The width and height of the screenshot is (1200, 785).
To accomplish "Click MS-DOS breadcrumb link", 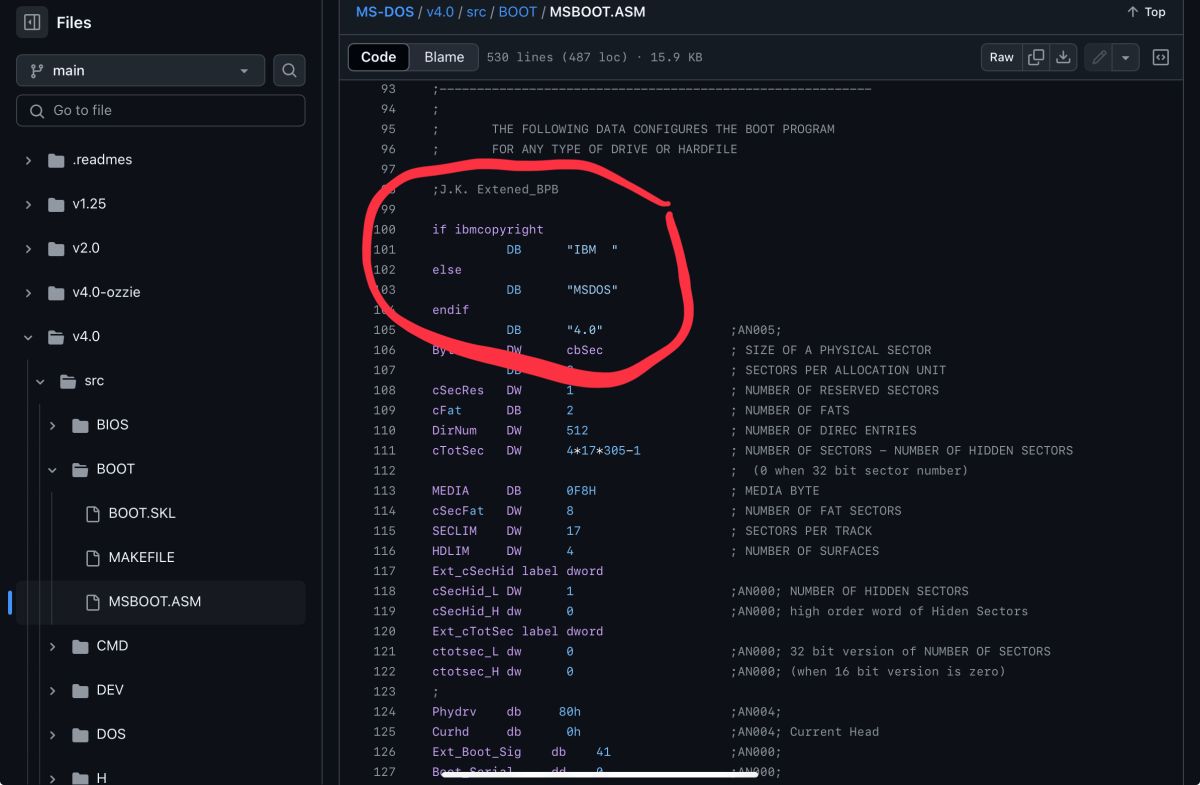I will [385, 12].
